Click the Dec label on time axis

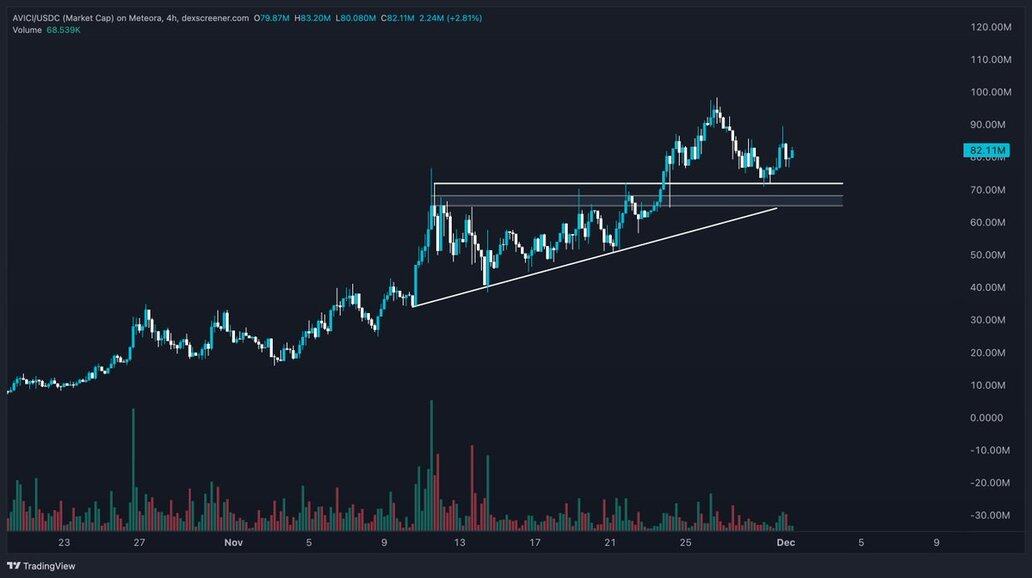click(x=786, y=543)
